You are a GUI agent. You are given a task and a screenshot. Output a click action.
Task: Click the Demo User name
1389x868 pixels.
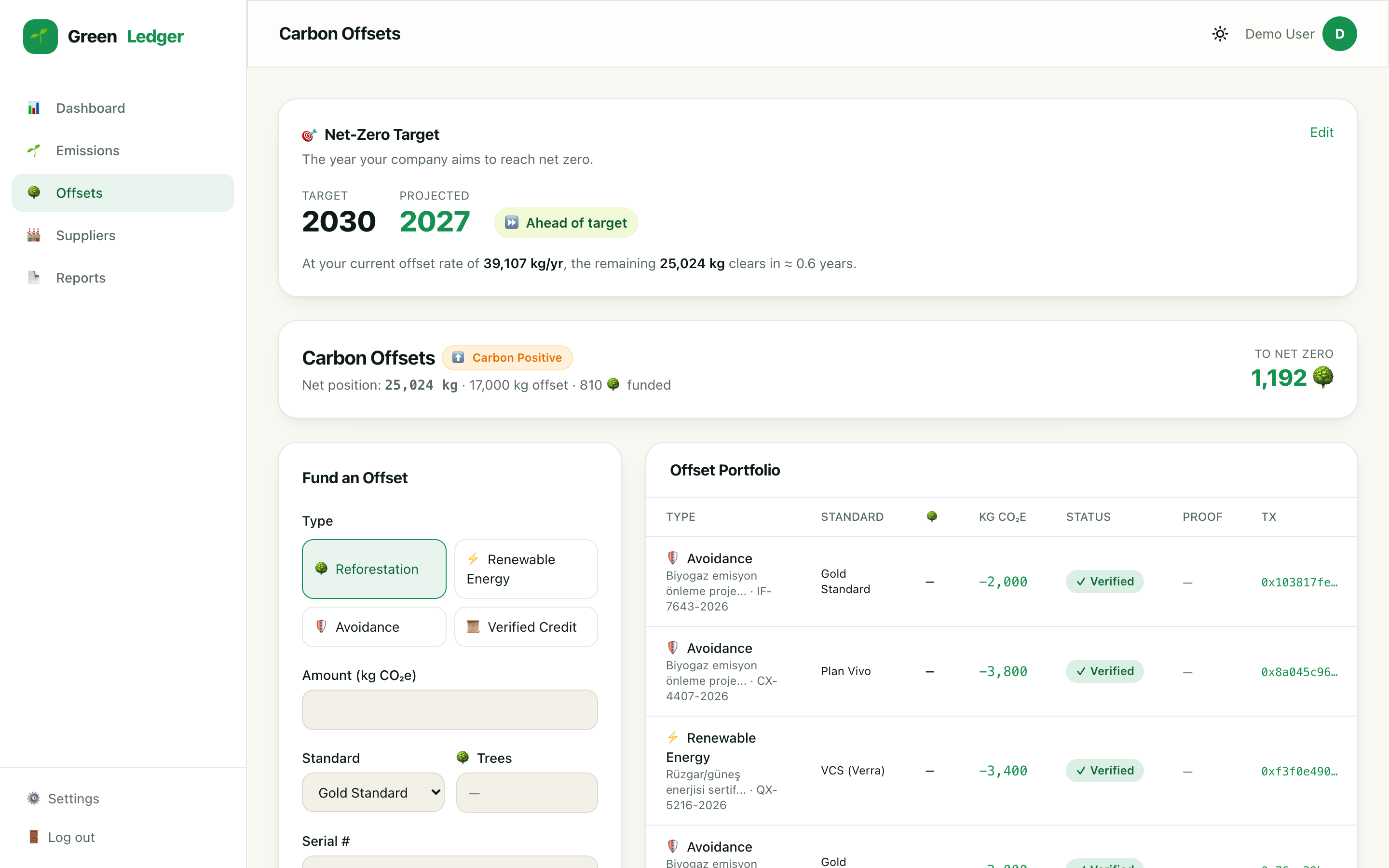click(1280, 34)
